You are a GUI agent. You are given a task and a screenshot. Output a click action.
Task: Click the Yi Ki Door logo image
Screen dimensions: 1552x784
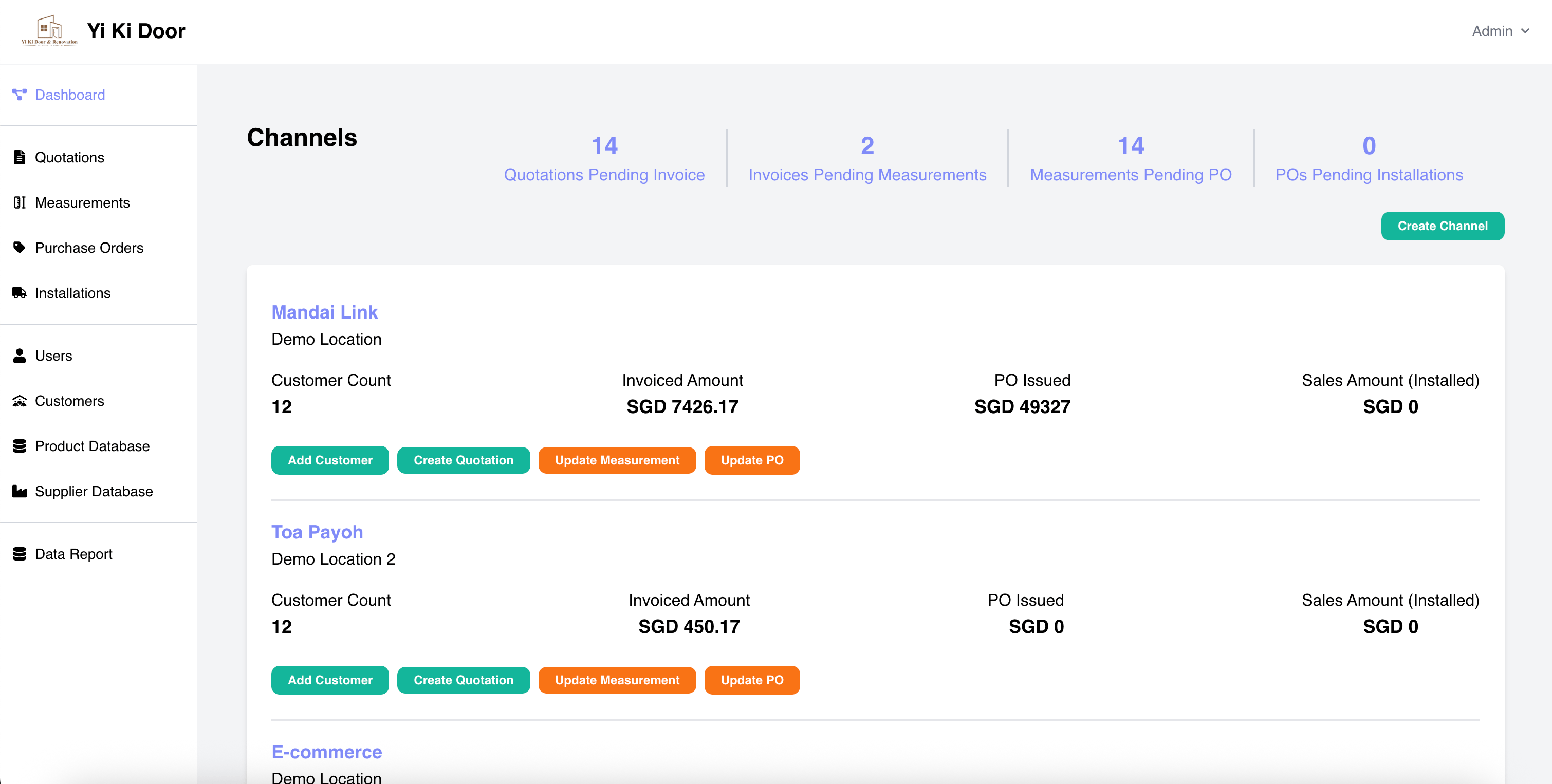point(49,30)
